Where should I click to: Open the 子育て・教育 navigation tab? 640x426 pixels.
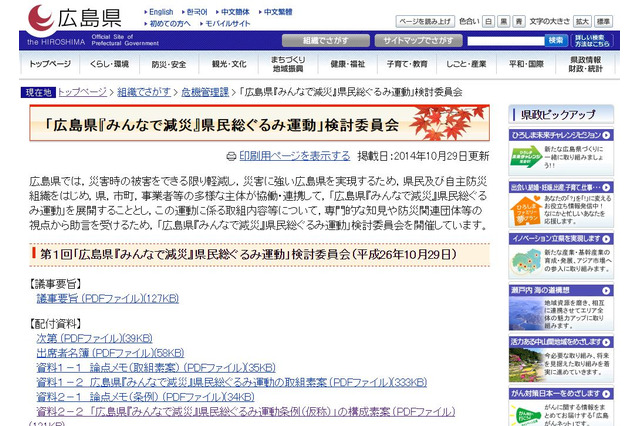point(406,64)
